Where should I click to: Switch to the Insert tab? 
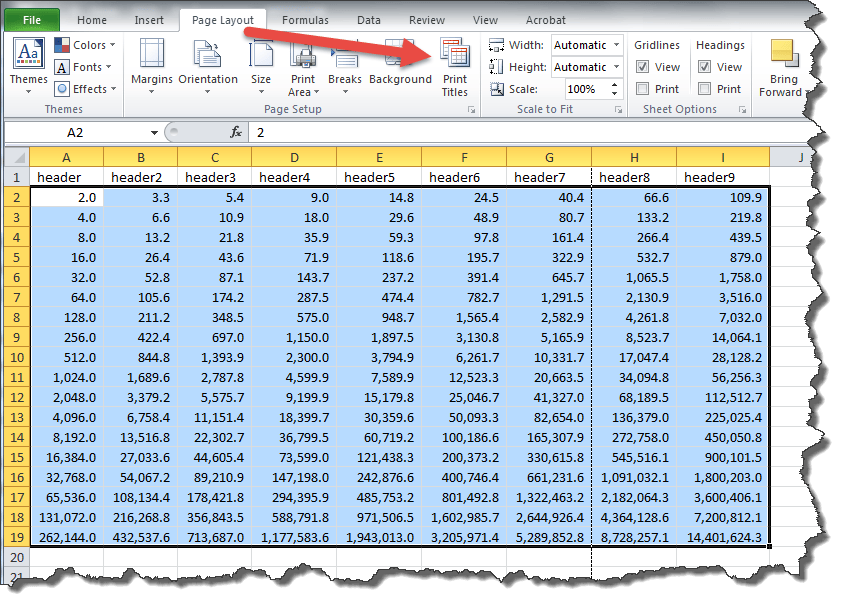(x=149, y=20)
